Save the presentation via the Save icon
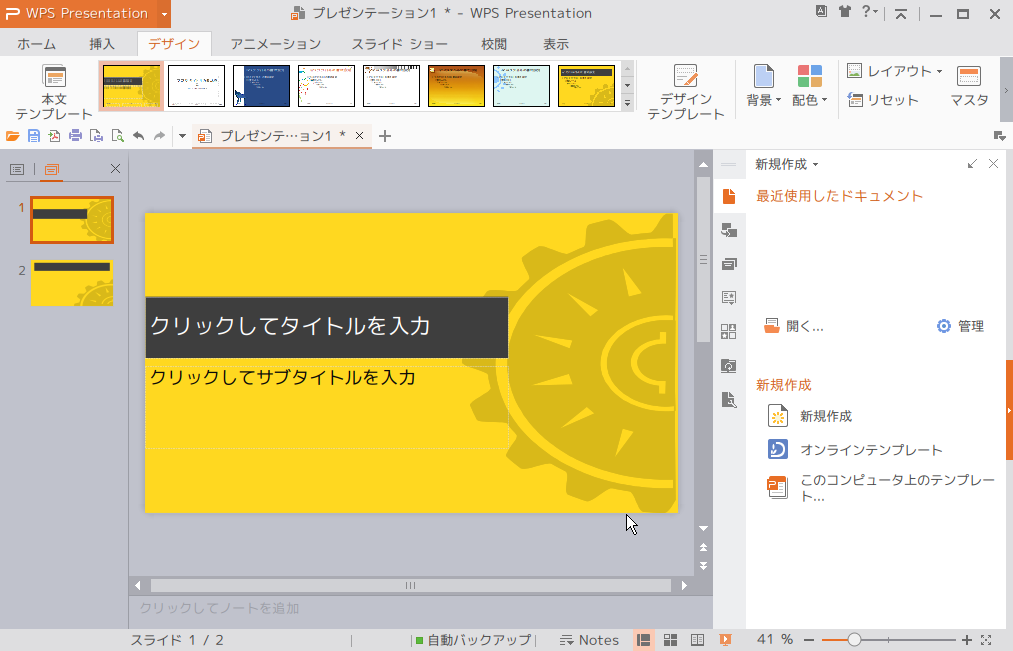Image resolution: width=1013 pixels, height=651 pixels. tap(33, 135)
